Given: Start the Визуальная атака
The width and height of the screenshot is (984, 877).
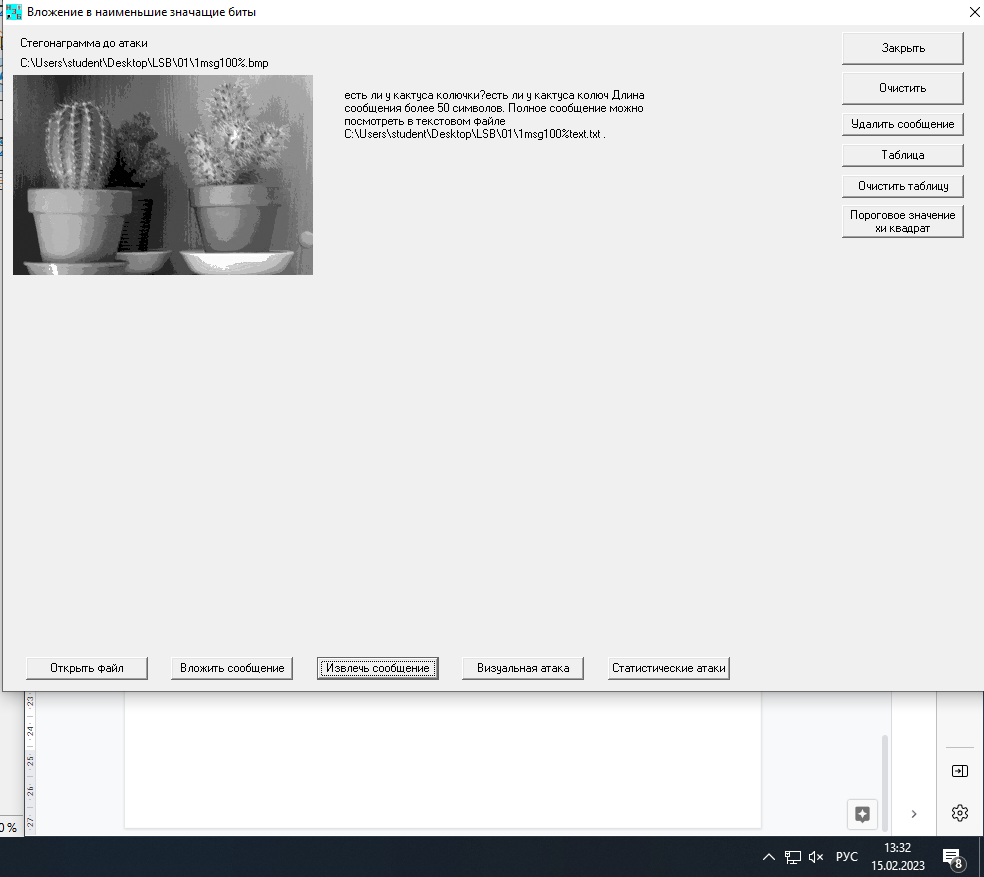Looking at the screenshot, I should tap(523, 668).
